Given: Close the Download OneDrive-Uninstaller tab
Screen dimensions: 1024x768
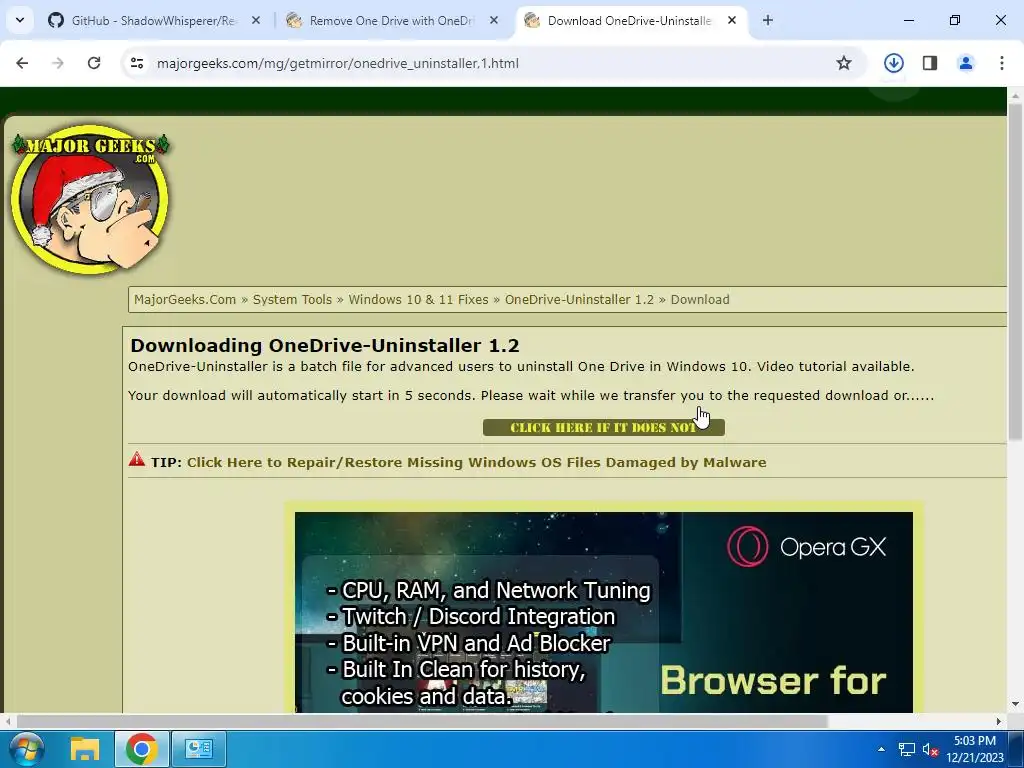Looking at the screenshot, I should point(731,20).
